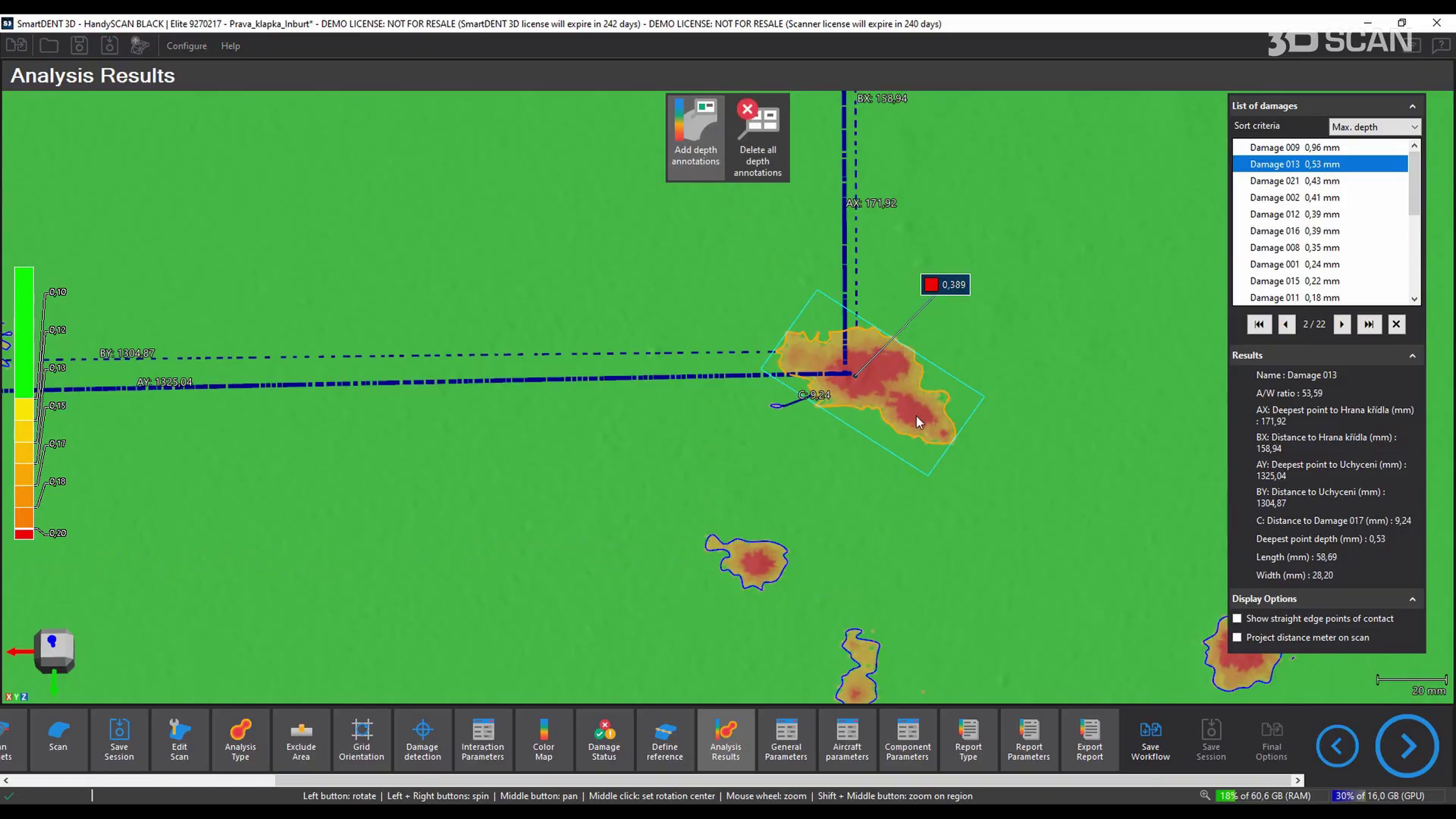Open the Sort criteria Max. depth dropdown
This screenshot has height=819, width=1456.
tap(1374, 127)
